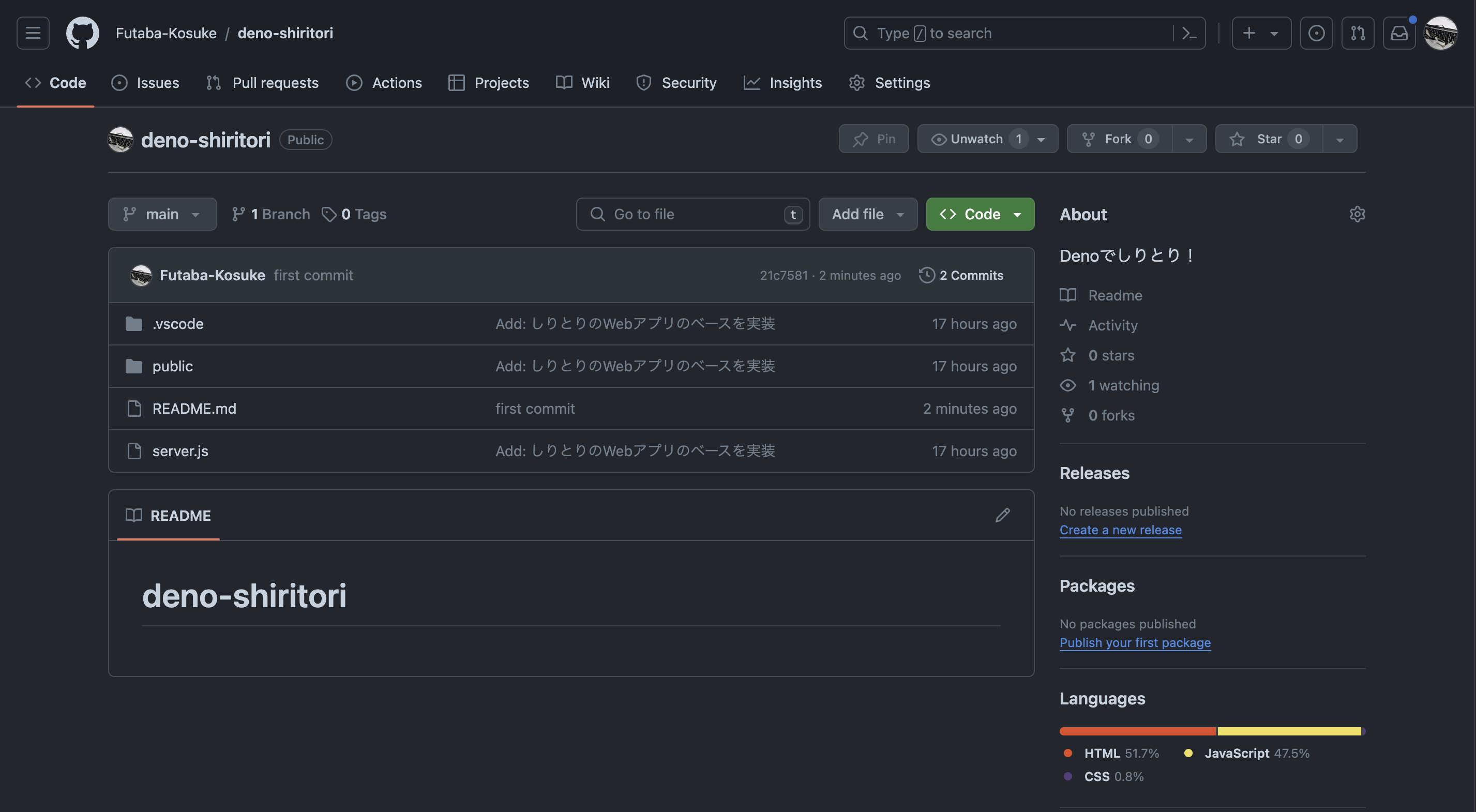Open the global issues icon in the header

[1316, 33]
